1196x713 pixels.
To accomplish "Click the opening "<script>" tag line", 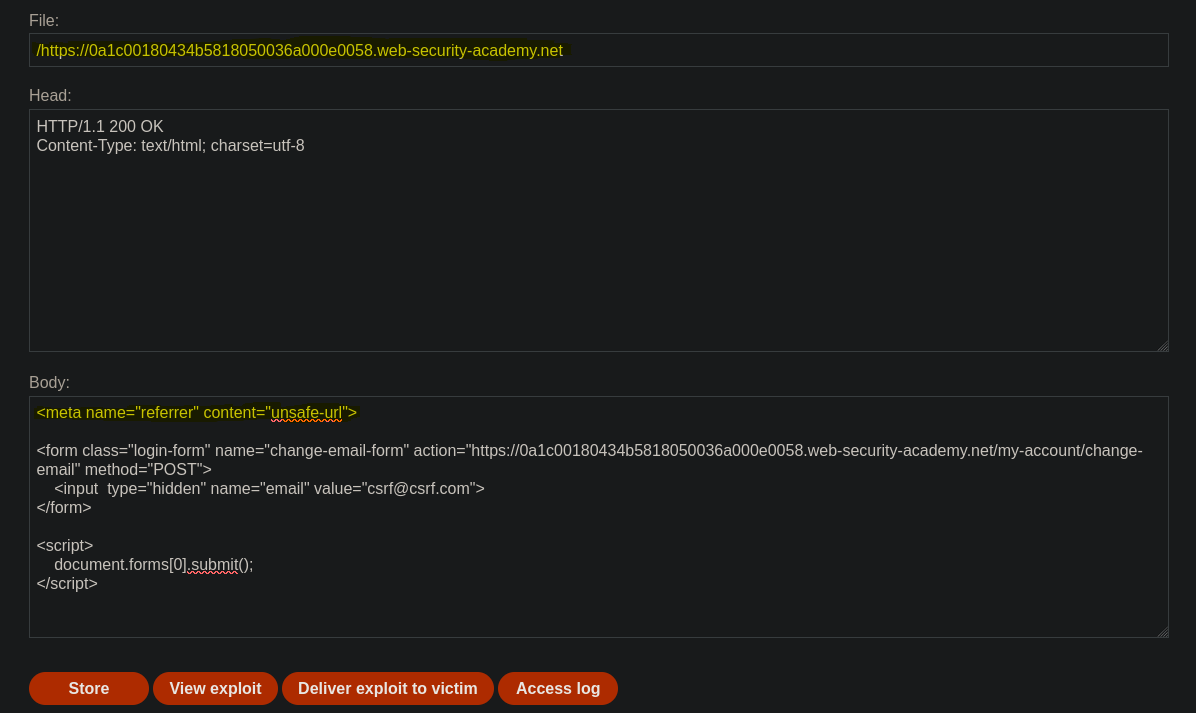I will 65,545.
